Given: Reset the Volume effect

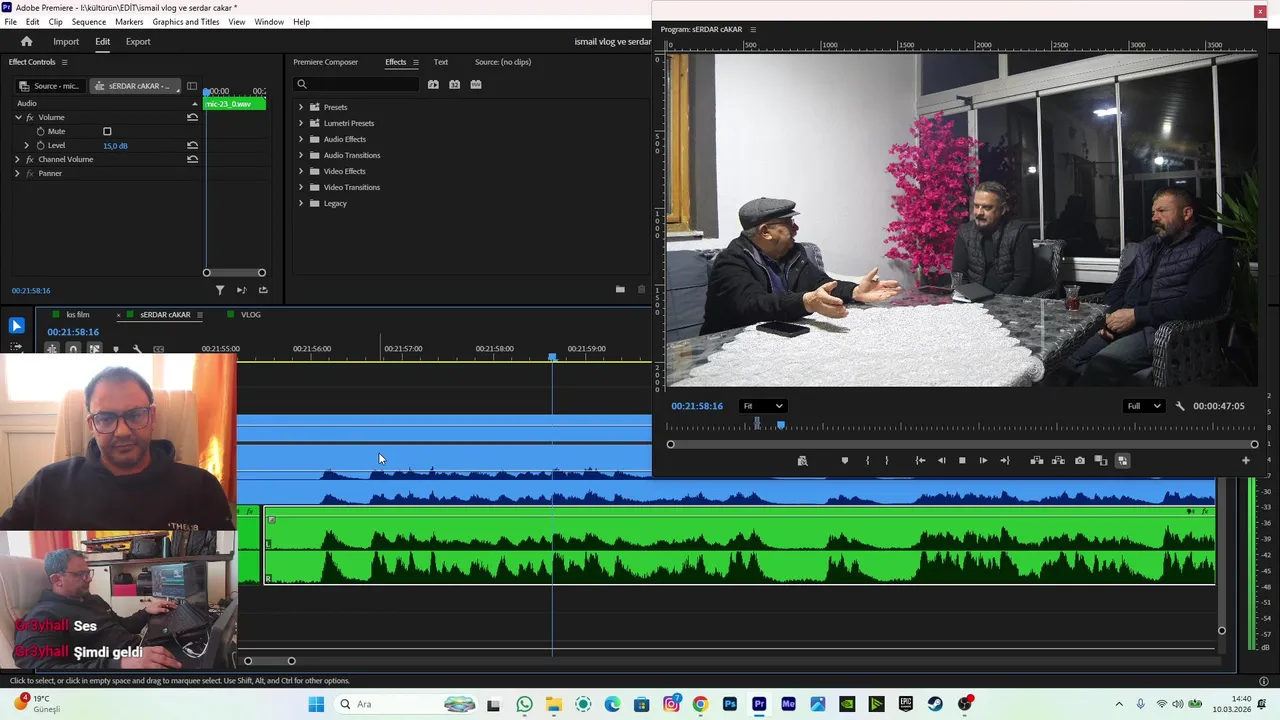Looking at the screenshot, I should (x=192, y=117).
